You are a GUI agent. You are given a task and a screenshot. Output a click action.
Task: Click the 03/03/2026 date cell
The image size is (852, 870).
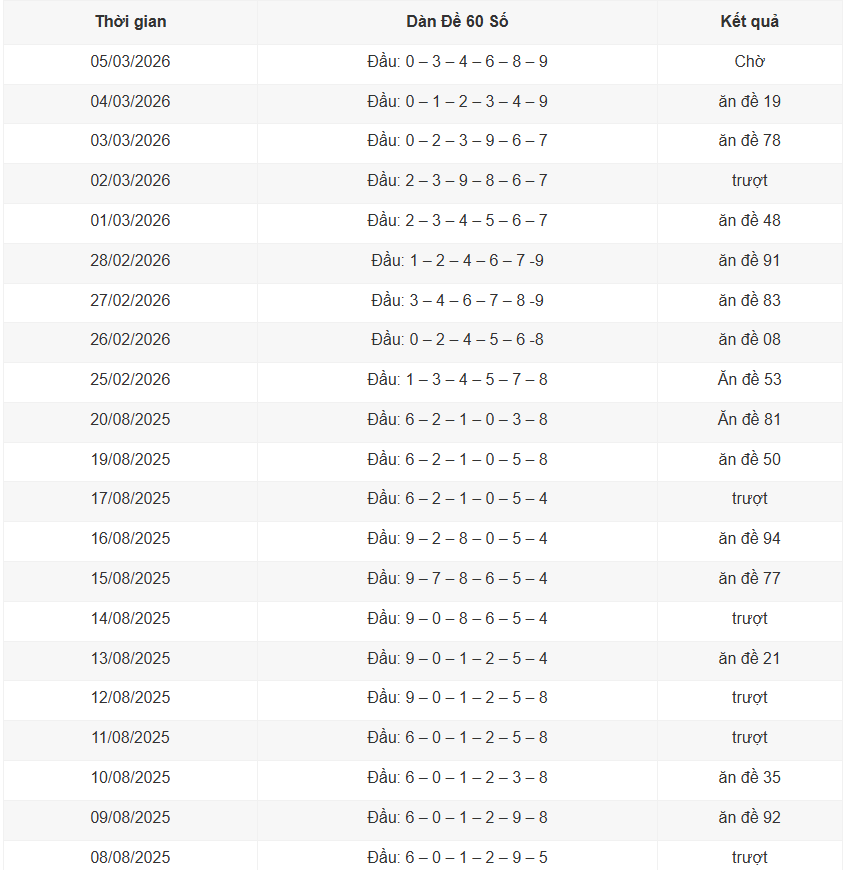click(131, 141)
